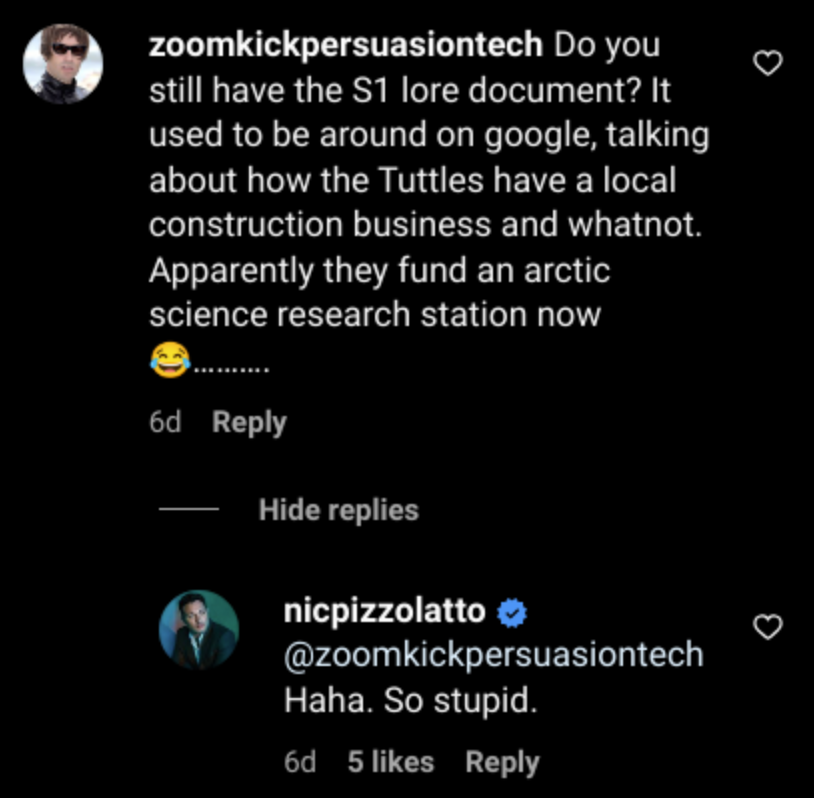Reply to zoomkickpersuasiontech's comment
814x798 pixels.
249,423
